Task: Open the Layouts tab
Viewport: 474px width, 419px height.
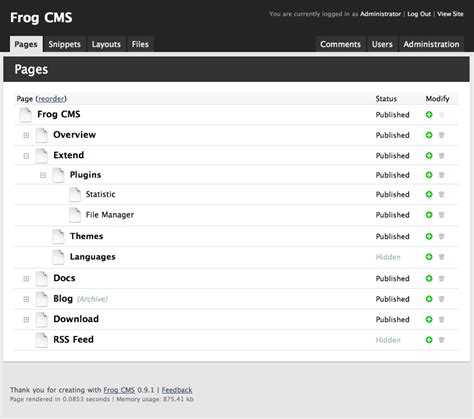Action: (106, 44)
